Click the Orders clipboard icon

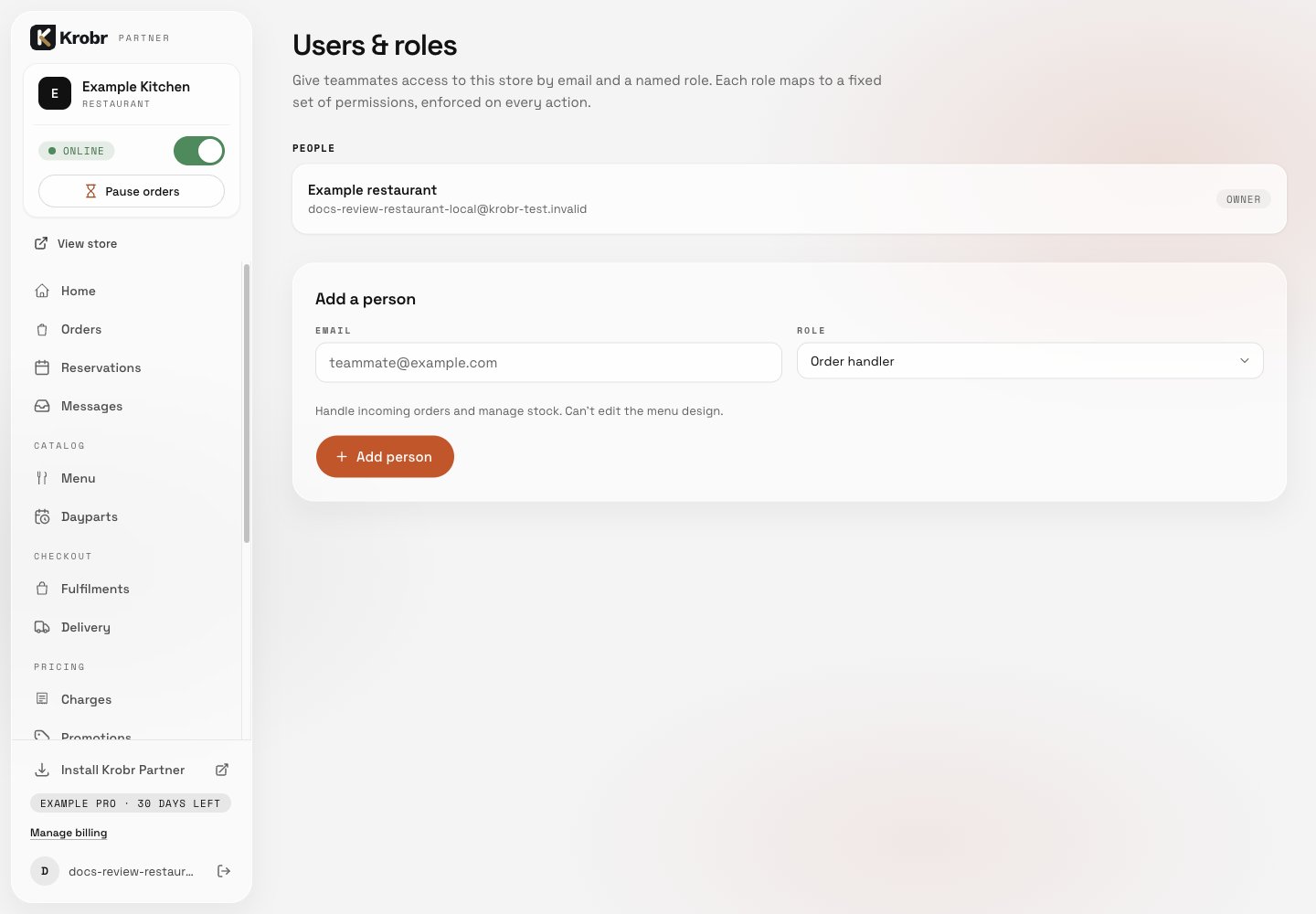42,329
